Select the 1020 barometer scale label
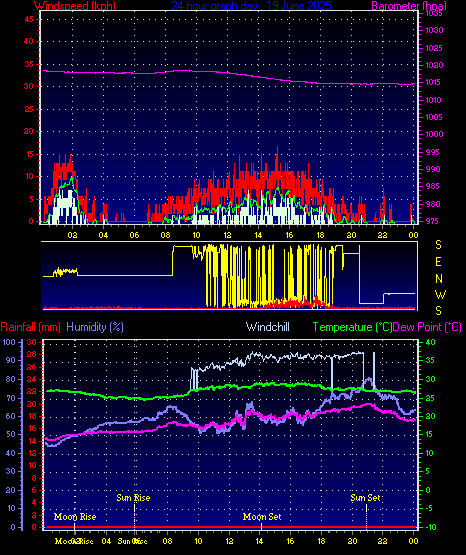Image resolution: width=466 pixels, height=555 pixels. (x=434, y=65)
